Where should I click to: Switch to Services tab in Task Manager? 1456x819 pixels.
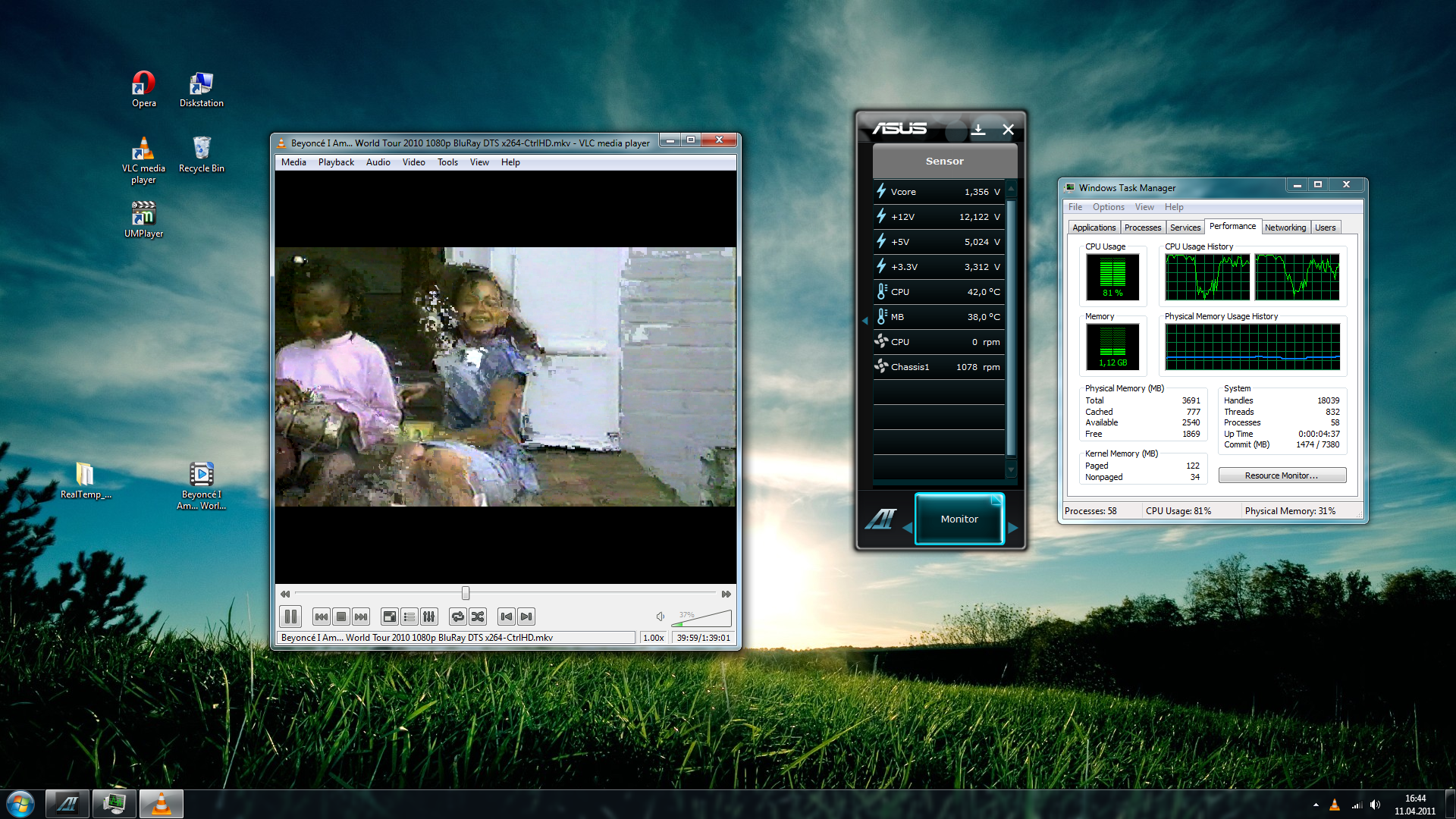coord(1185,227)
